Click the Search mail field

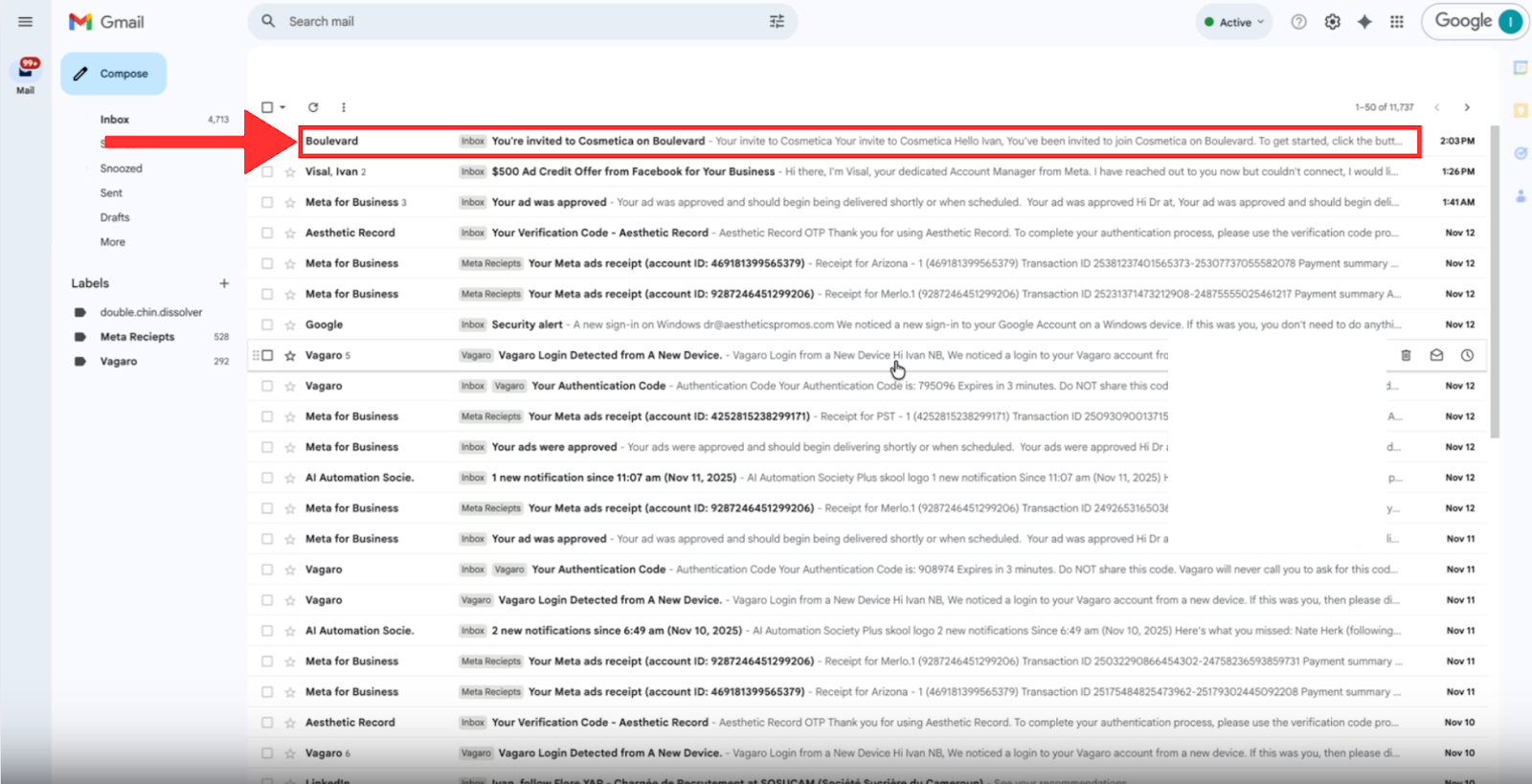(x=522, y=21)
